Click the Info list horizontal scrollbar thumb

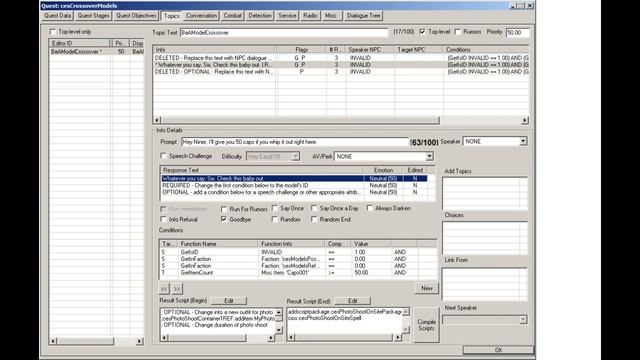tap(300, 120)
